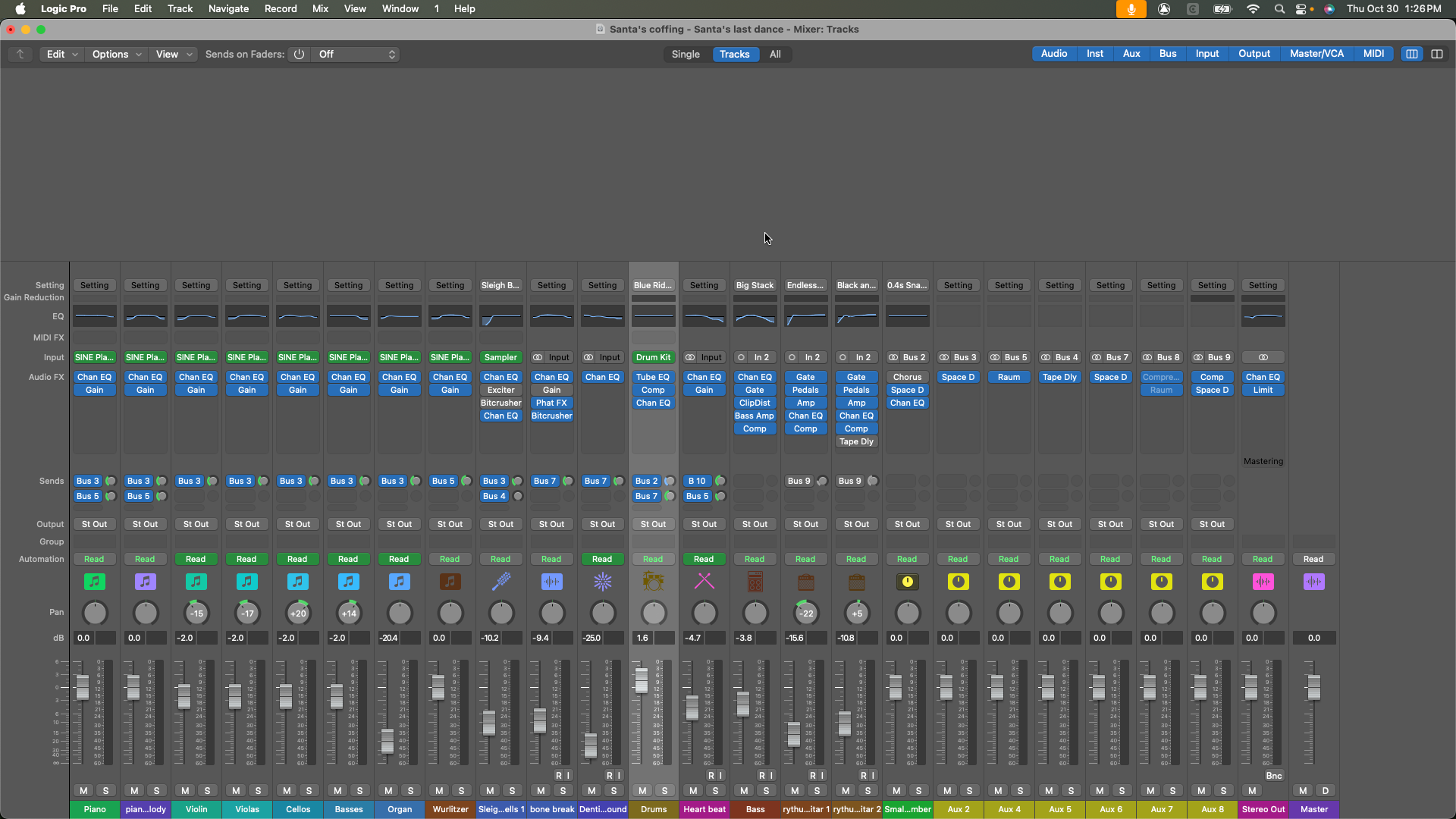The height and width of the screenshot is (819, 1456).
Task: Click the Violin channel pan knob
Action: 196,613
